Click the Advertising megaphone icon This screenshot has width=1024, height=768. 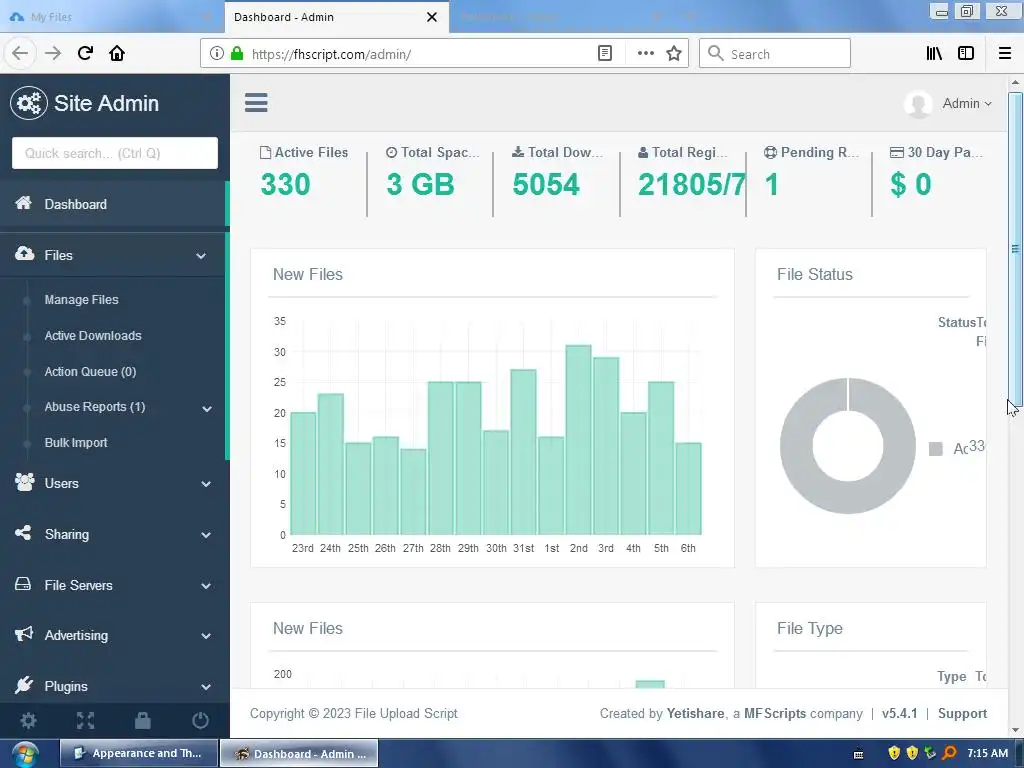[24, 634]
